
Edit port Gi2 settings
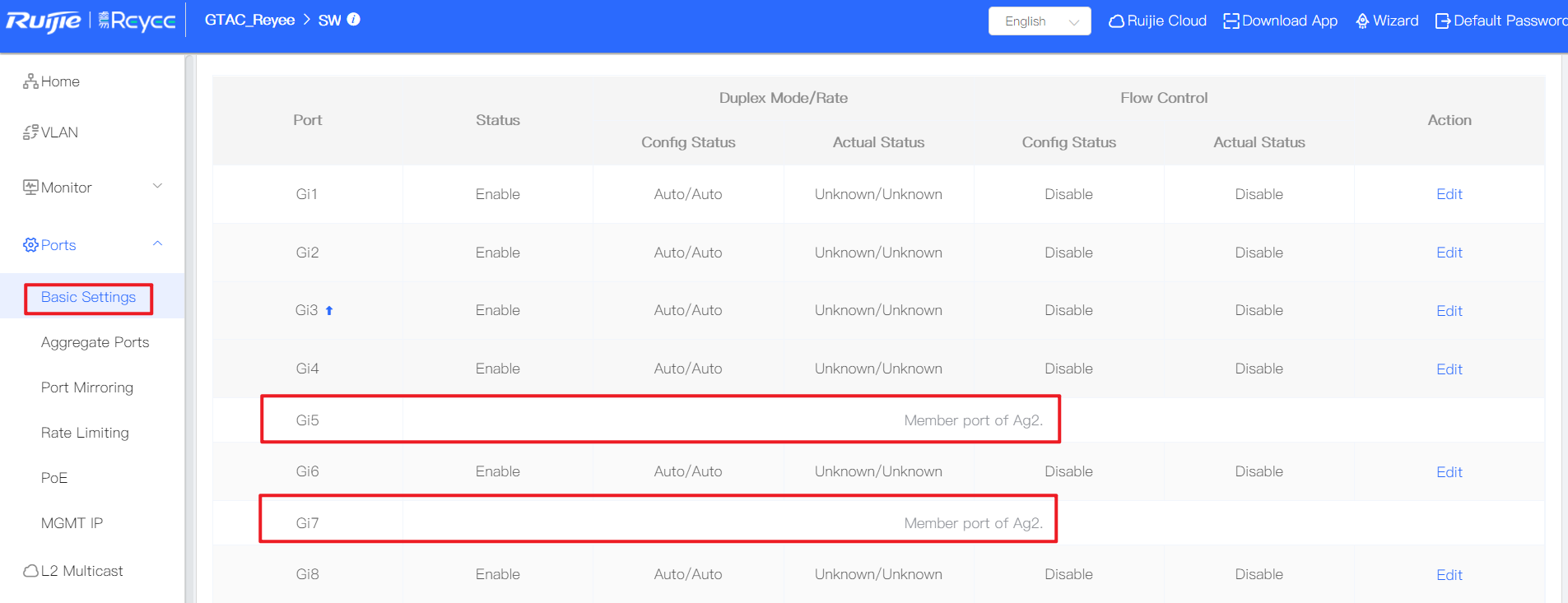1449,253
